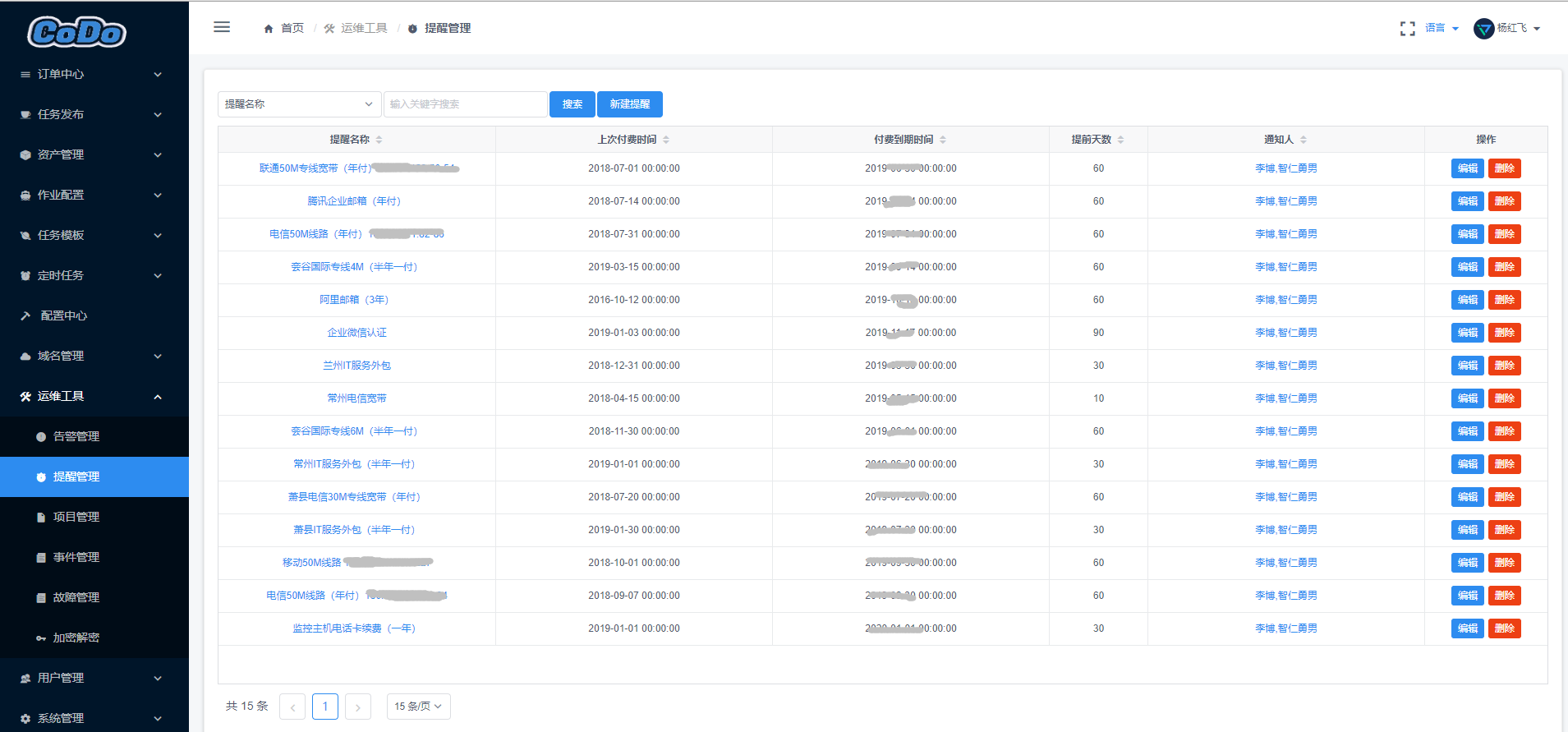Click user avatar icon for 杨红飞
Screen dimensions: 1568x732
(1484, 29)
